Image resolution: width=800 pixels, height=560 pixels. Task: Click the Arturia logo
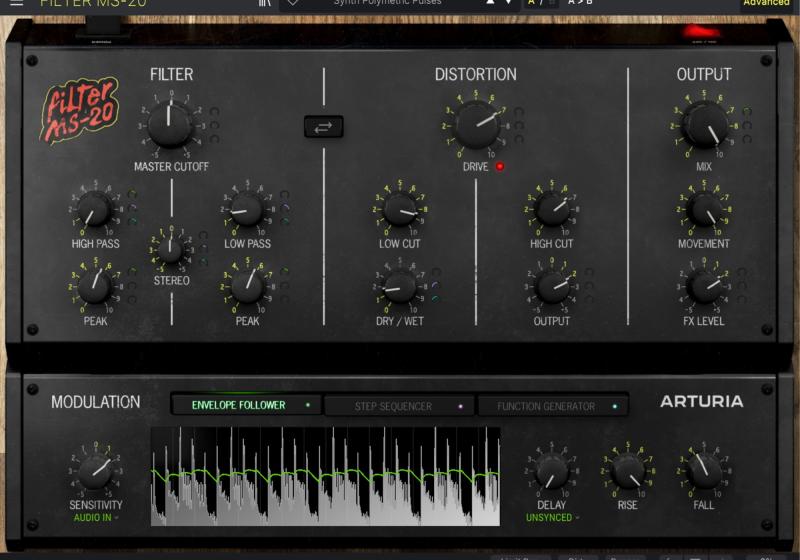pos(702,401)
